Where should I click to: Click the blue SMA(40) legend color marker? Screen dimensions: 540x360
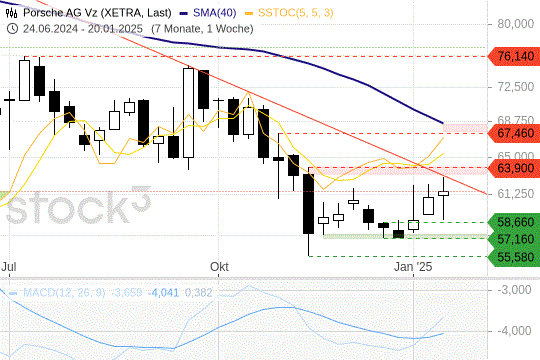point(184,14)
